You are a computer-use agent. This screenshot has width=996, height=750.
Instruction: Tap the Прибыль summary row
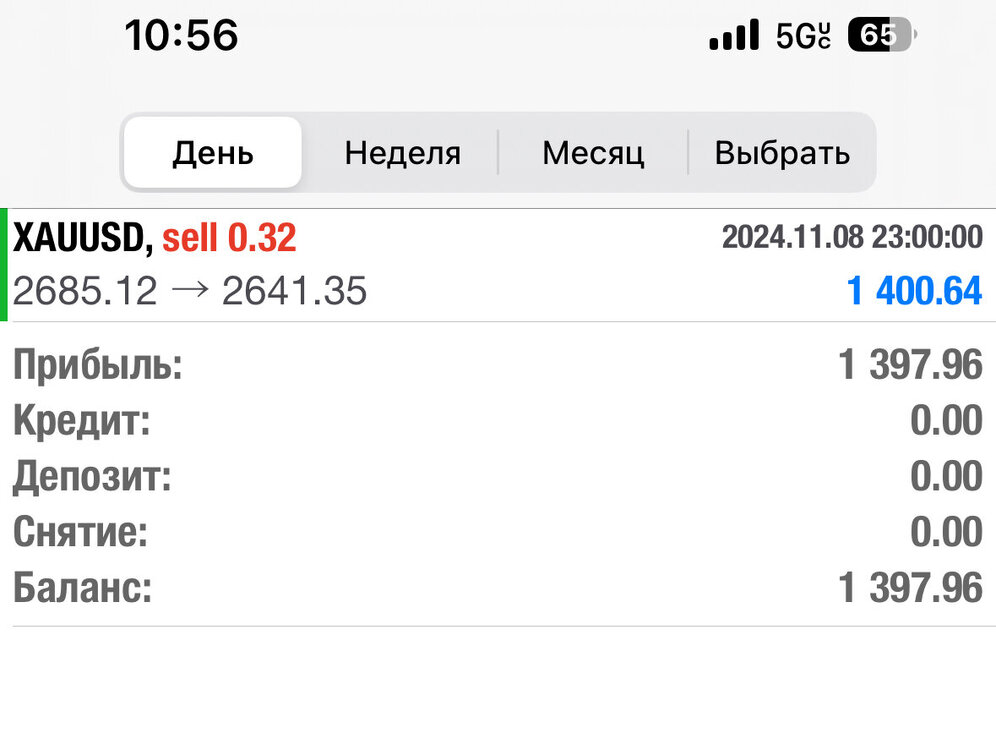tap(498, 365)
